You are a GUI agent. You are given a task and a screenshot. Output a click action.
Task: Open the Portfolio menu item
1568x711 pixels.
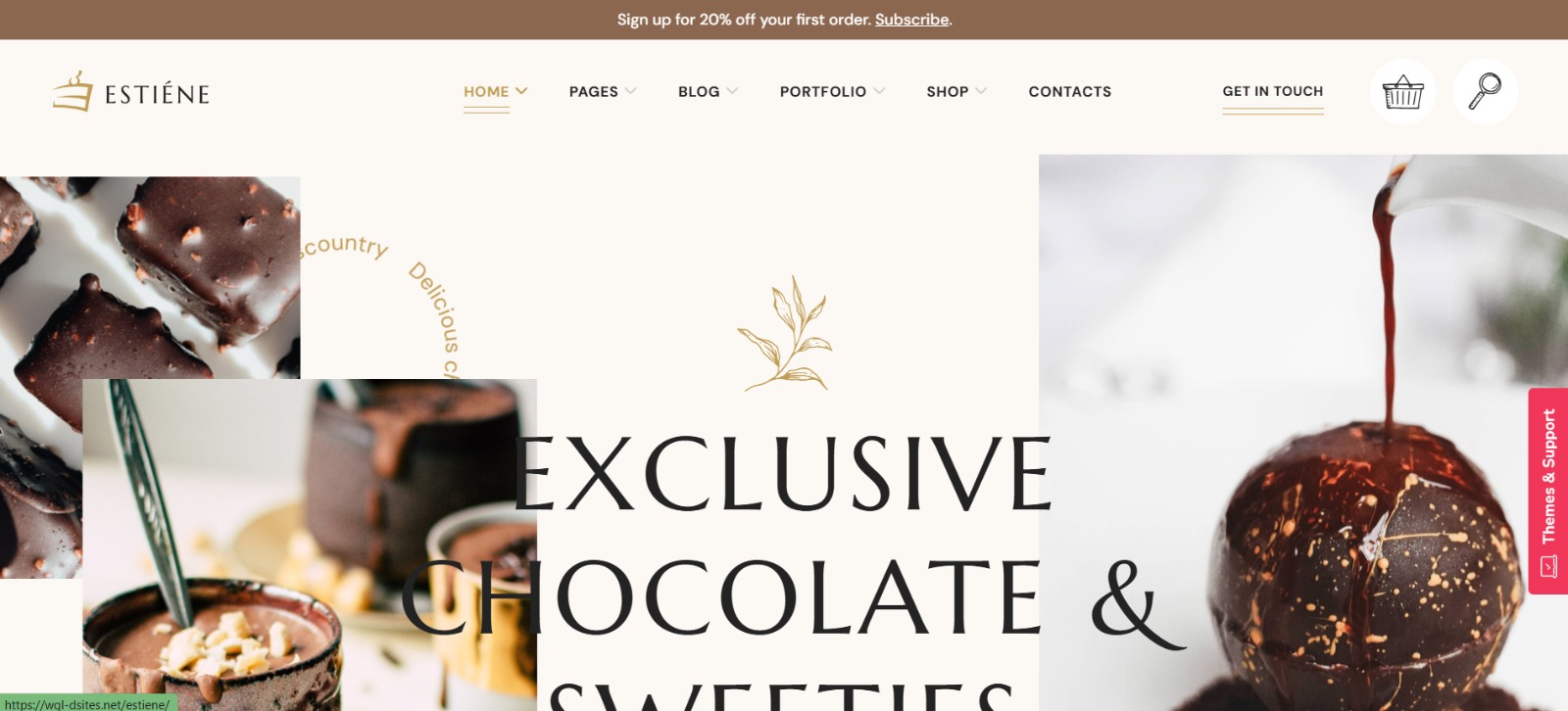[823, 91]
